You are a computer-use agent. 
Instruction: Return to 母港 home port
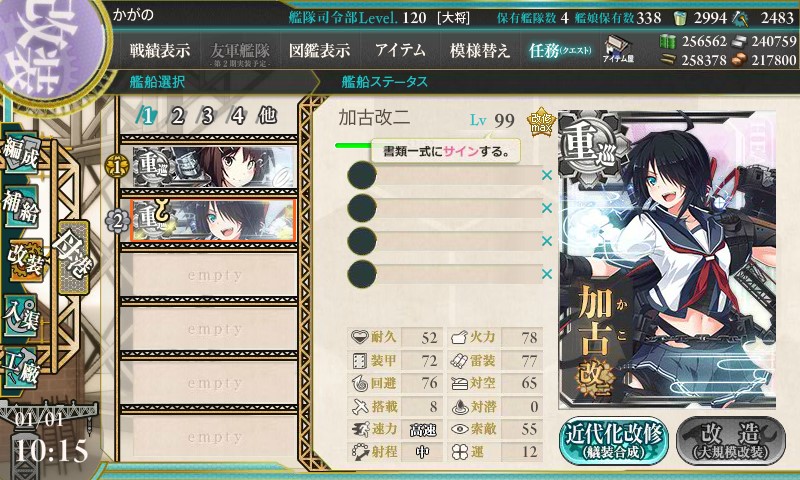point(74,255)
